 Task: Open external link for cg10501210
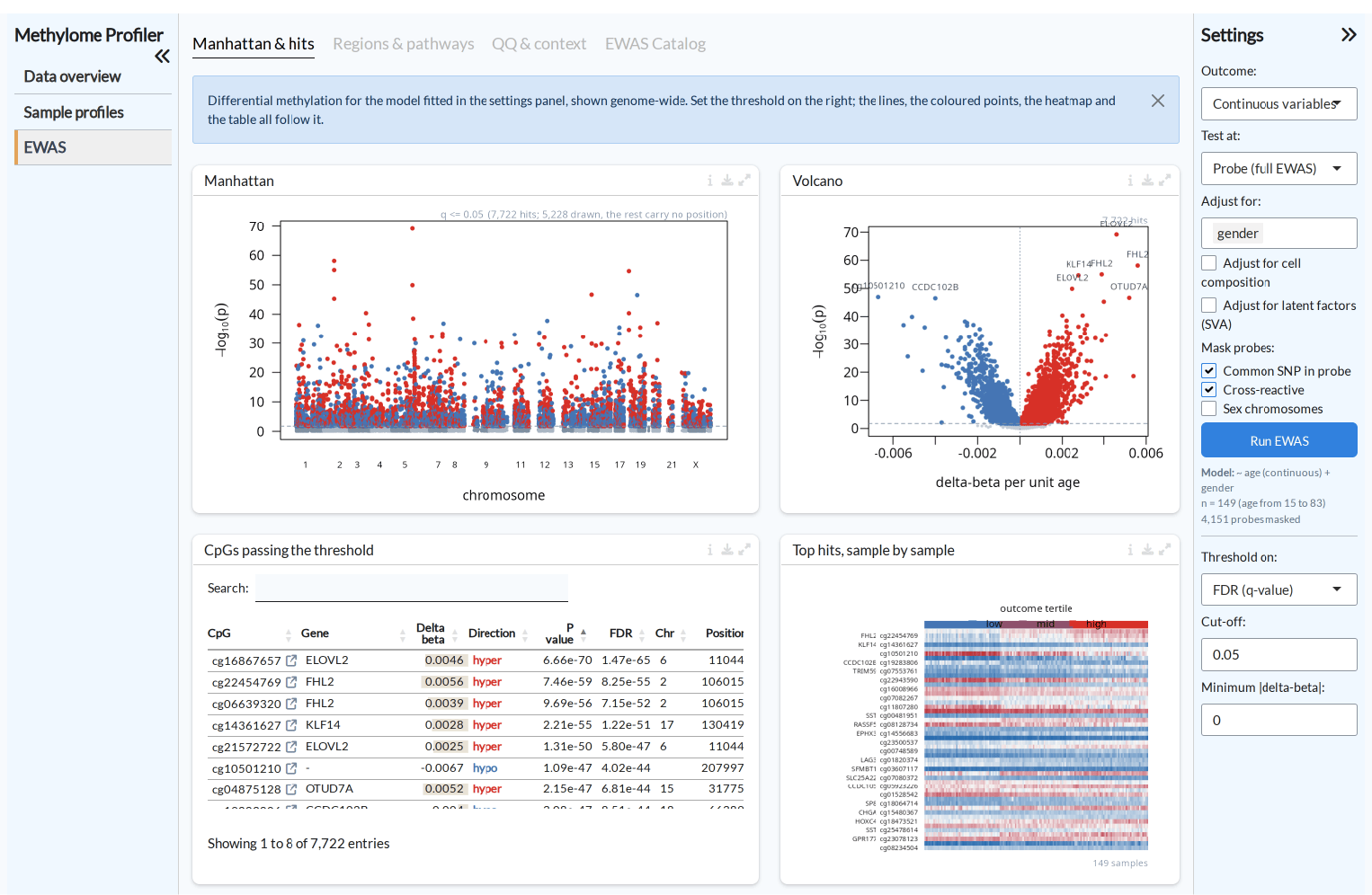pyautogui.click(x=291, y=769)
